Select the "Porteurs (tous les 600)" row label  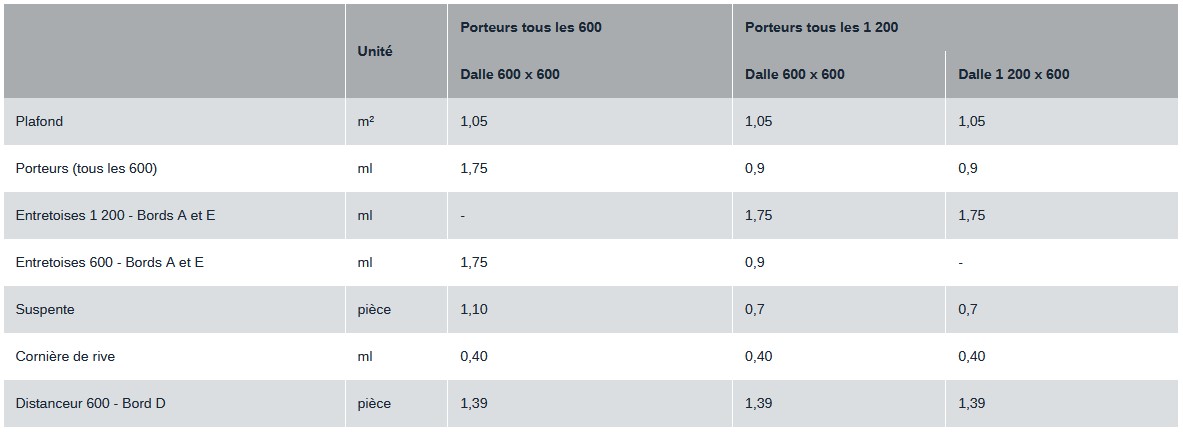point(86,168)
